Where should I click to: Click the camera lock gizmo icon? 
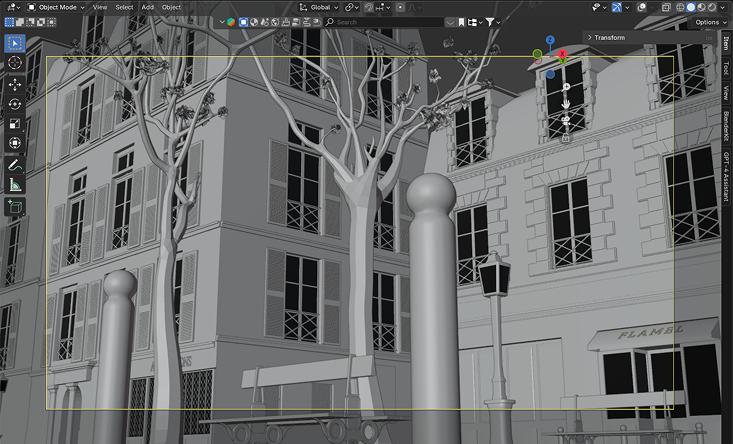click(566, 138)
